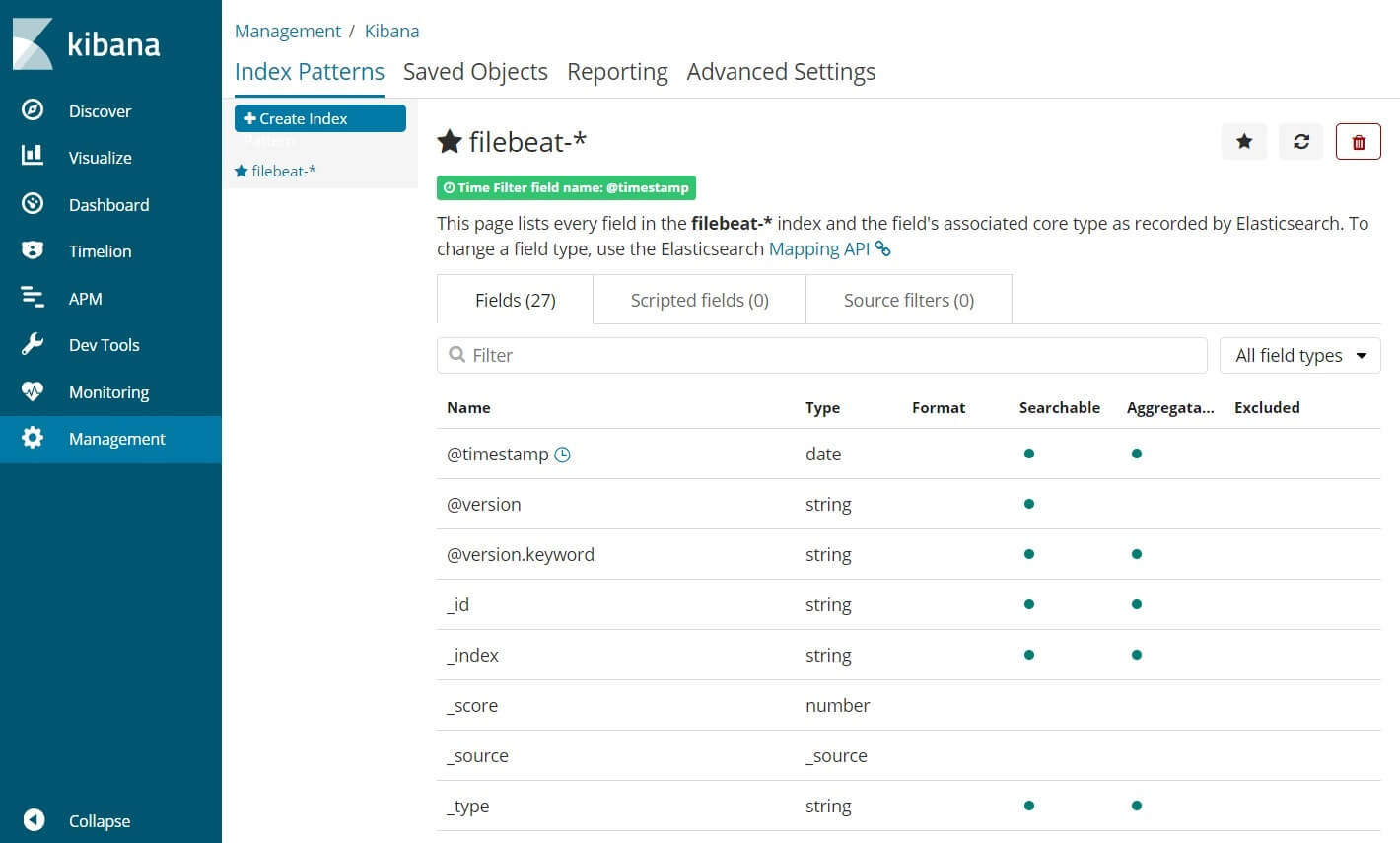Click inside the field Filter box
Image resolution: width=1400 pixels, height=843 pixels.
[821, 355]
